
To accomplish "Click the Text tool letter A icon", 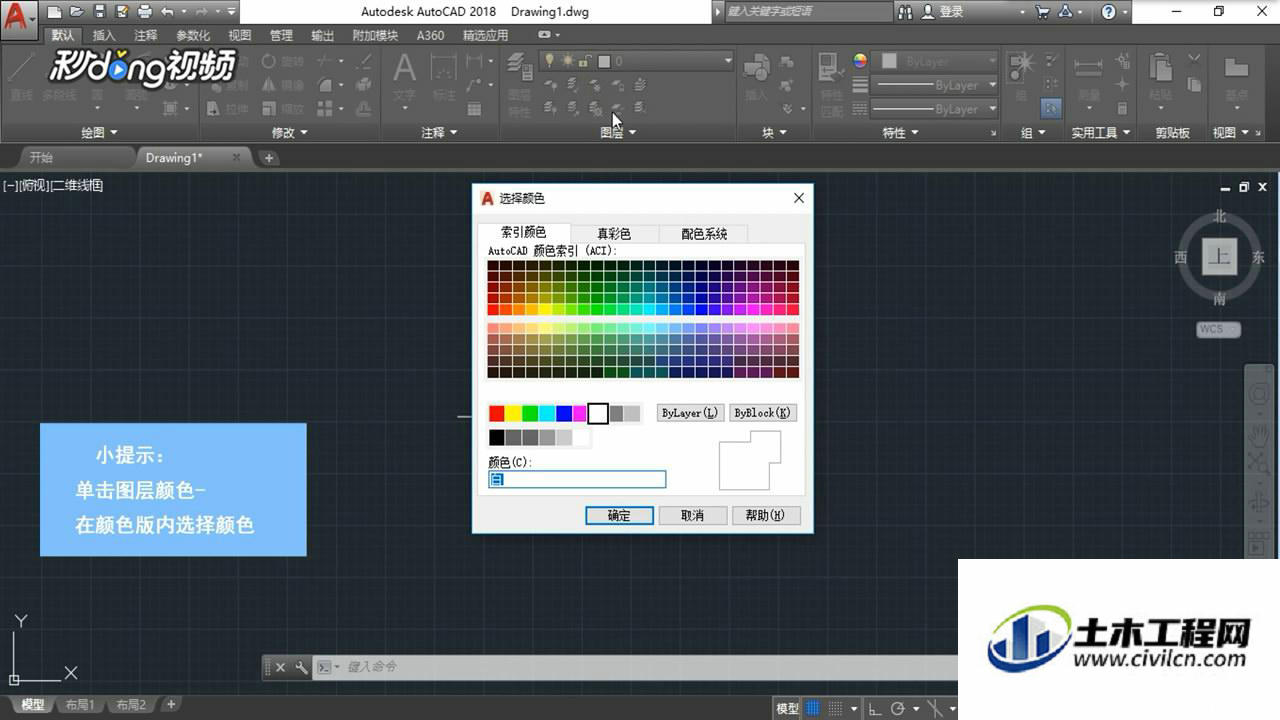I will (404, 68).
